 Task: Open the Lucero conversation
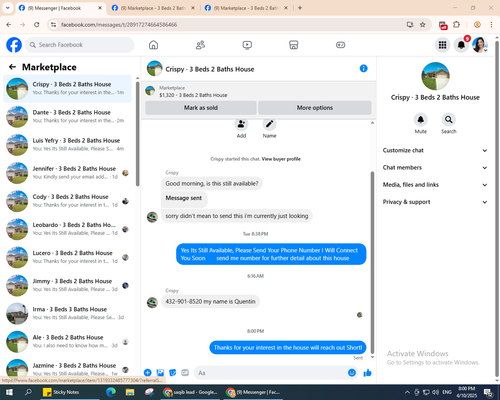[x=67, y=257]
